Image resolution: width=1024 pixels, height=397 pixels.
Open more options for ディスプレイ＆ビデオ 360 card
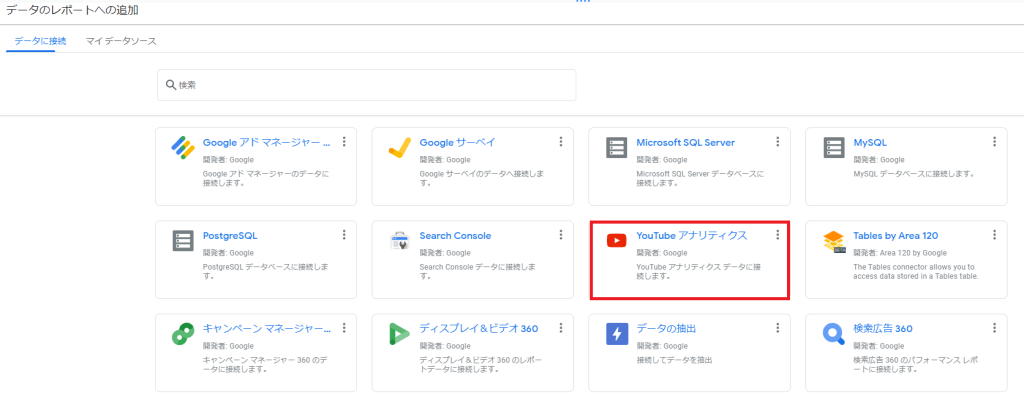(x=561, y=327)
